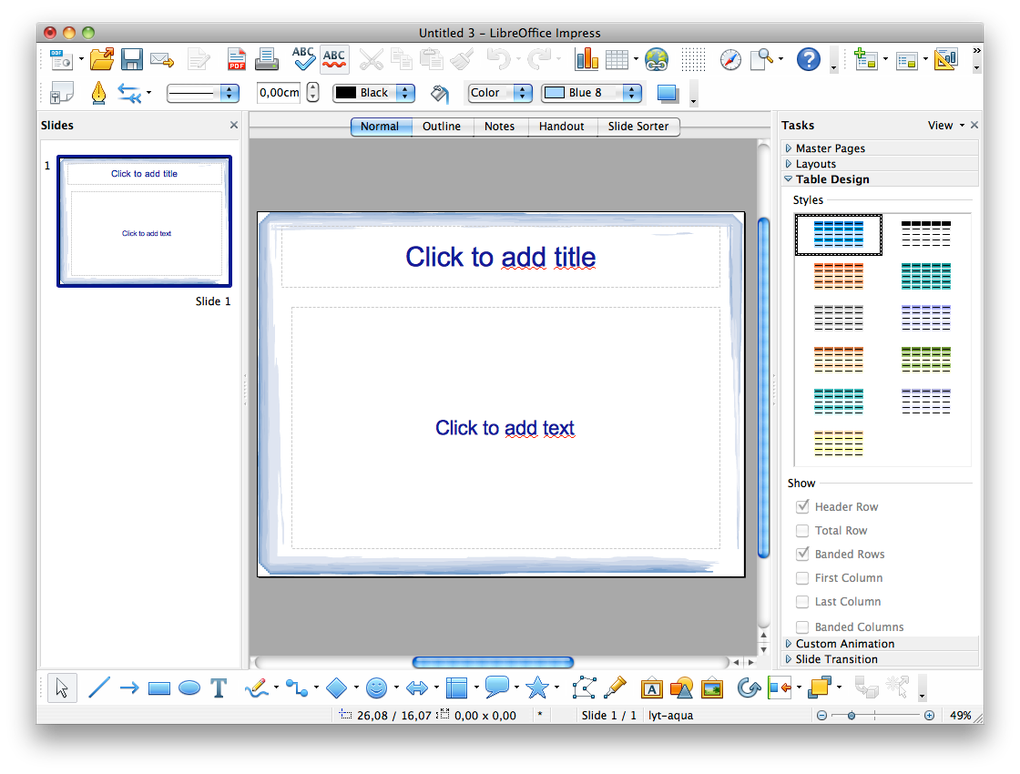Open LibreOffice Help question mark
The width and height of the screenshot is (1020, 774).
[809, 60]
